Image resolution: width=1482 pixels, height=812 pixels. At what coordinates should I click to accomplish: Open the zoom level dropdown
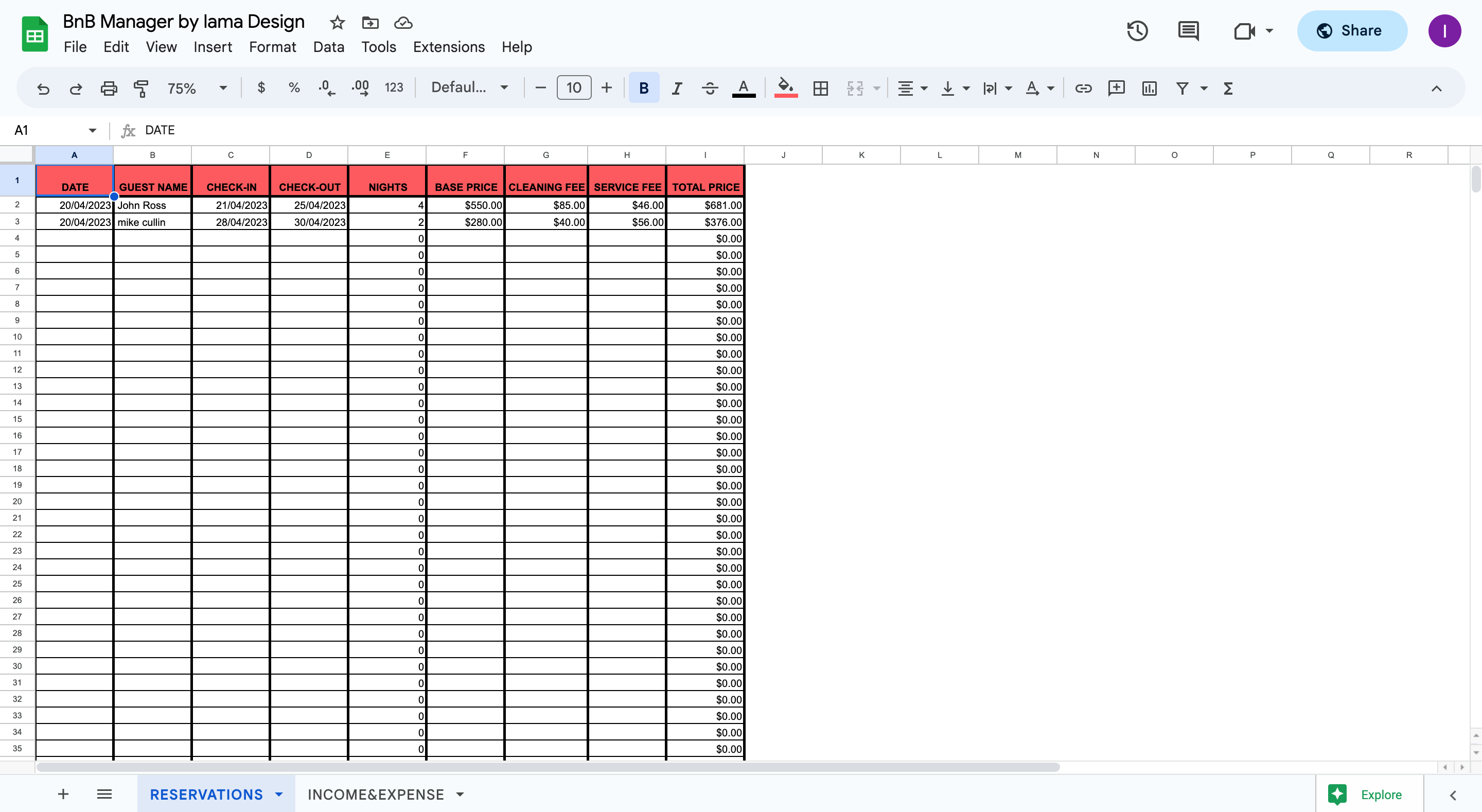point(196,88)
